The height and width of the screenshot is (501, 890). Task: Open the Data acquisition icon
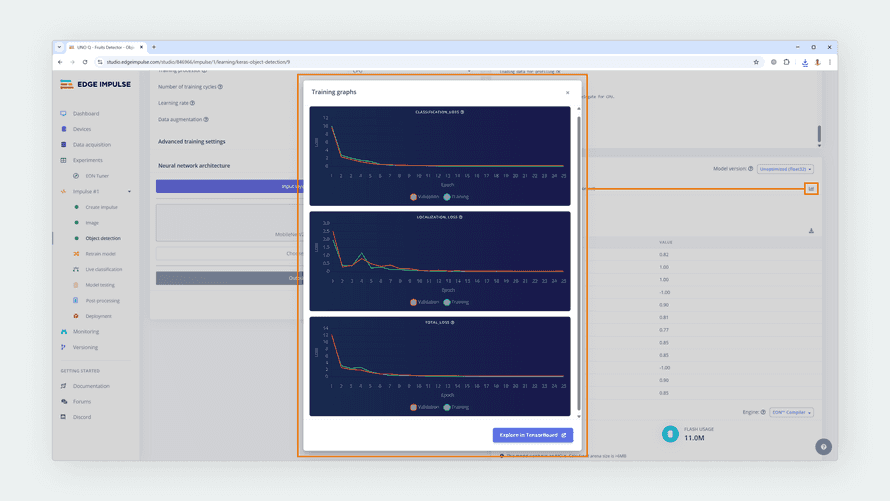[64, 145]
